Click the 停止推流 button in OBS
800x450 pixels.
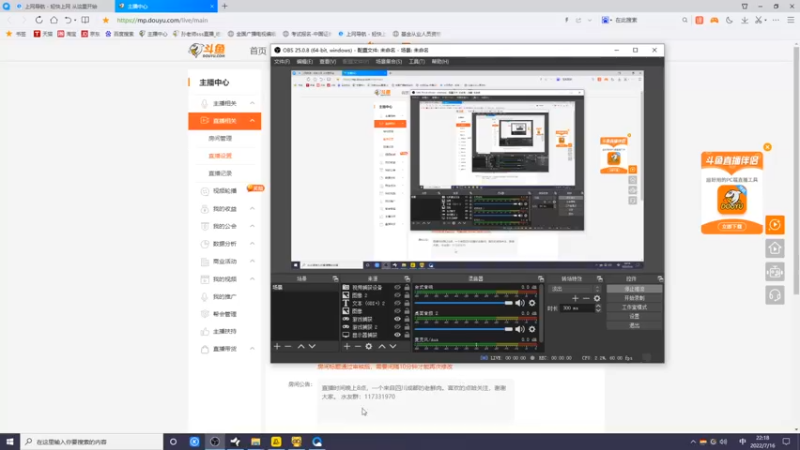coord(634,289)
